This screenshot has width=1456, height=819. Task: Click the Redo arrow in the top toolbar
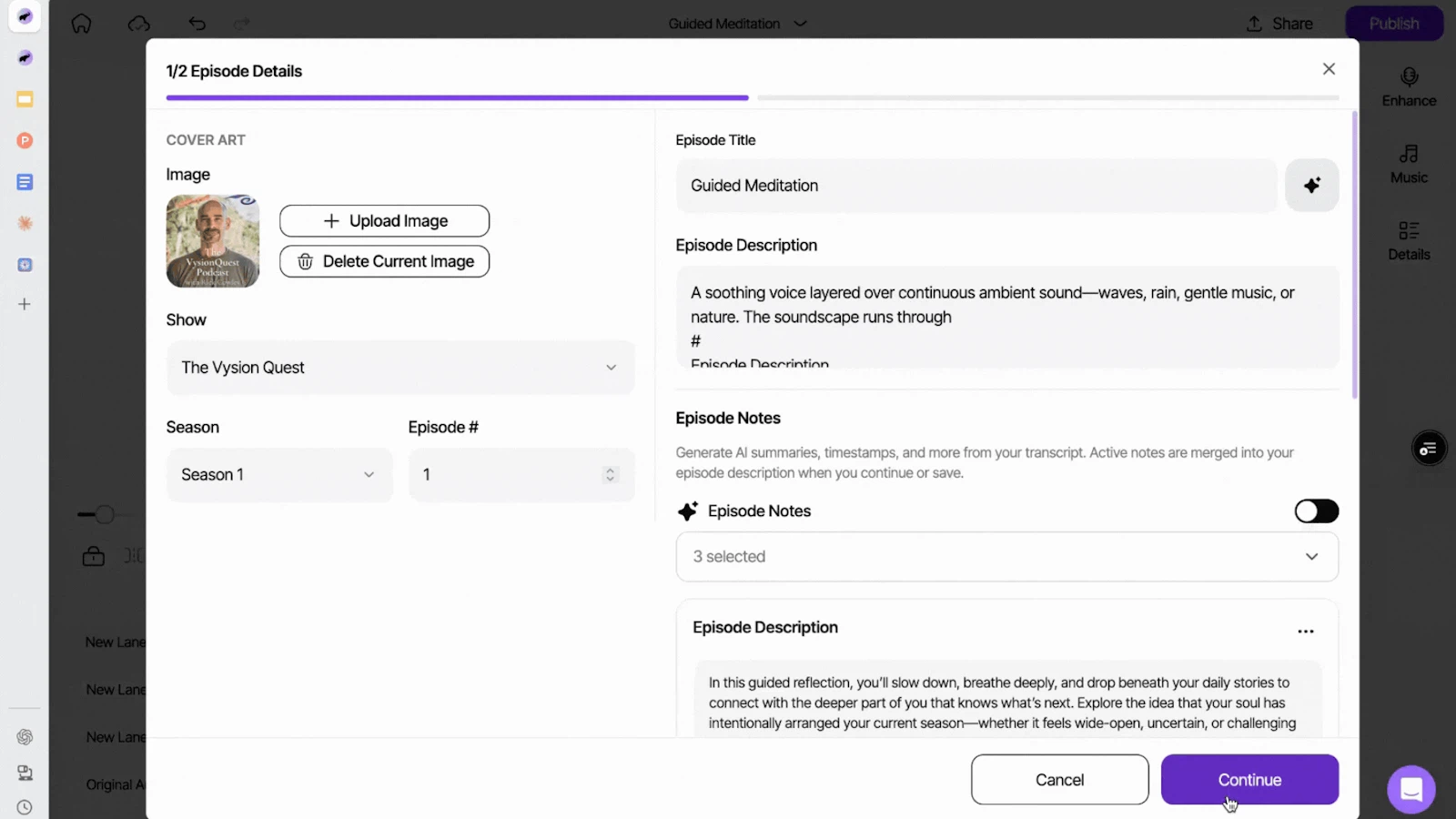pos(240,23)
